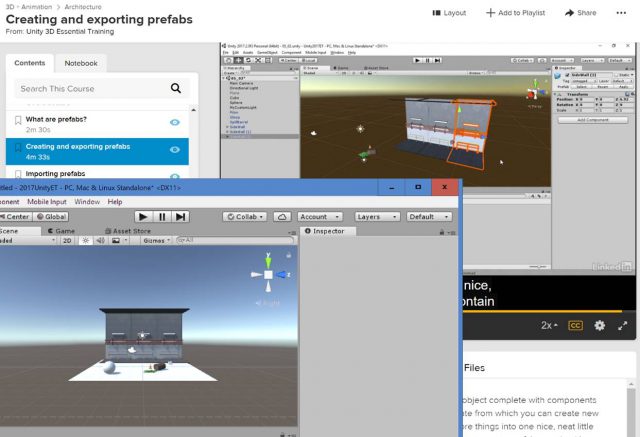This screenshot has width=640, height=437.
Task: Open the Collab dropdown
Action: click(245, 217)
